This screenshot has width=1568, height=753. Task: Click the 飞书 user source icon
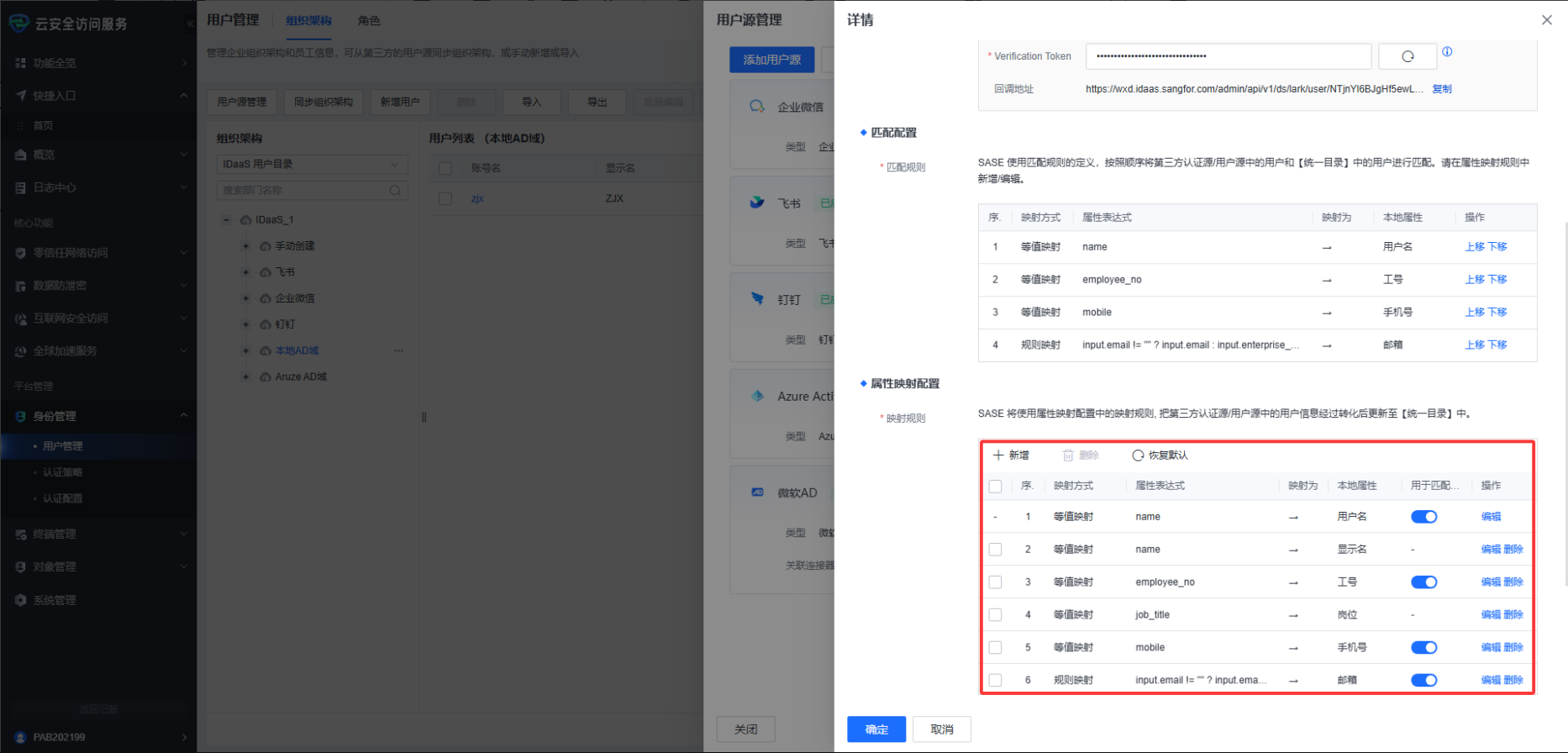pyautogui.click(x=757, y=203)
